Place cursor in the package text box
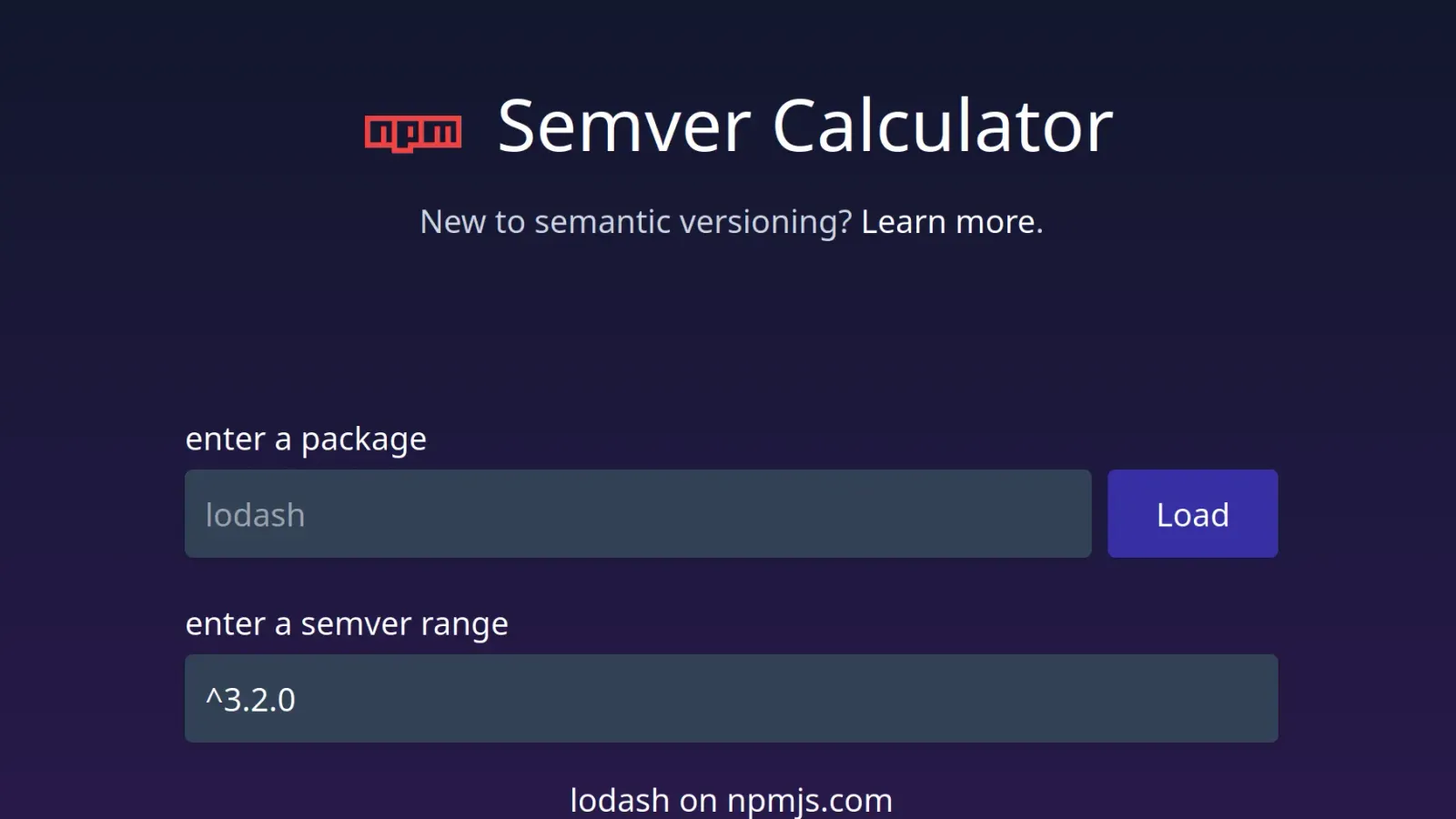The image size is (1456, 819). click(x=637, y=514)
